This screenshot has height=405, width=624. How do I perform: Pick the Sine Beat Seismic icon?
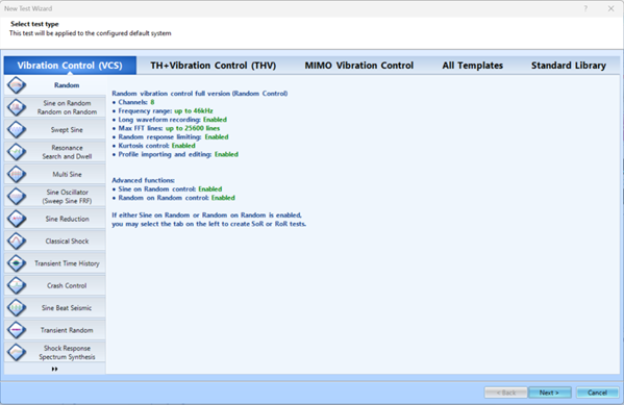point(16,308)
